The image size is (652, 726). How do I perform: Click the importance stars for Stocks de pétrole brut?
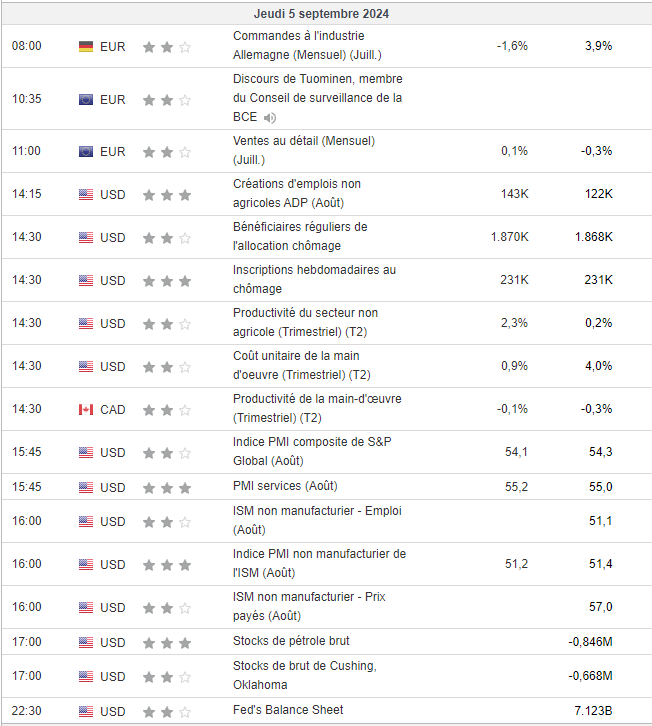[x=166, y=642]
